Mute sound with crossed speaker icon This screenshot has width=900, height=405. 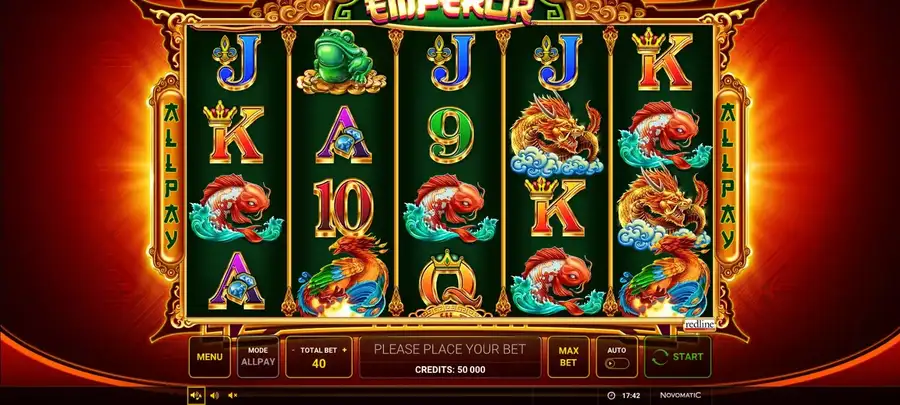[232, 395]
